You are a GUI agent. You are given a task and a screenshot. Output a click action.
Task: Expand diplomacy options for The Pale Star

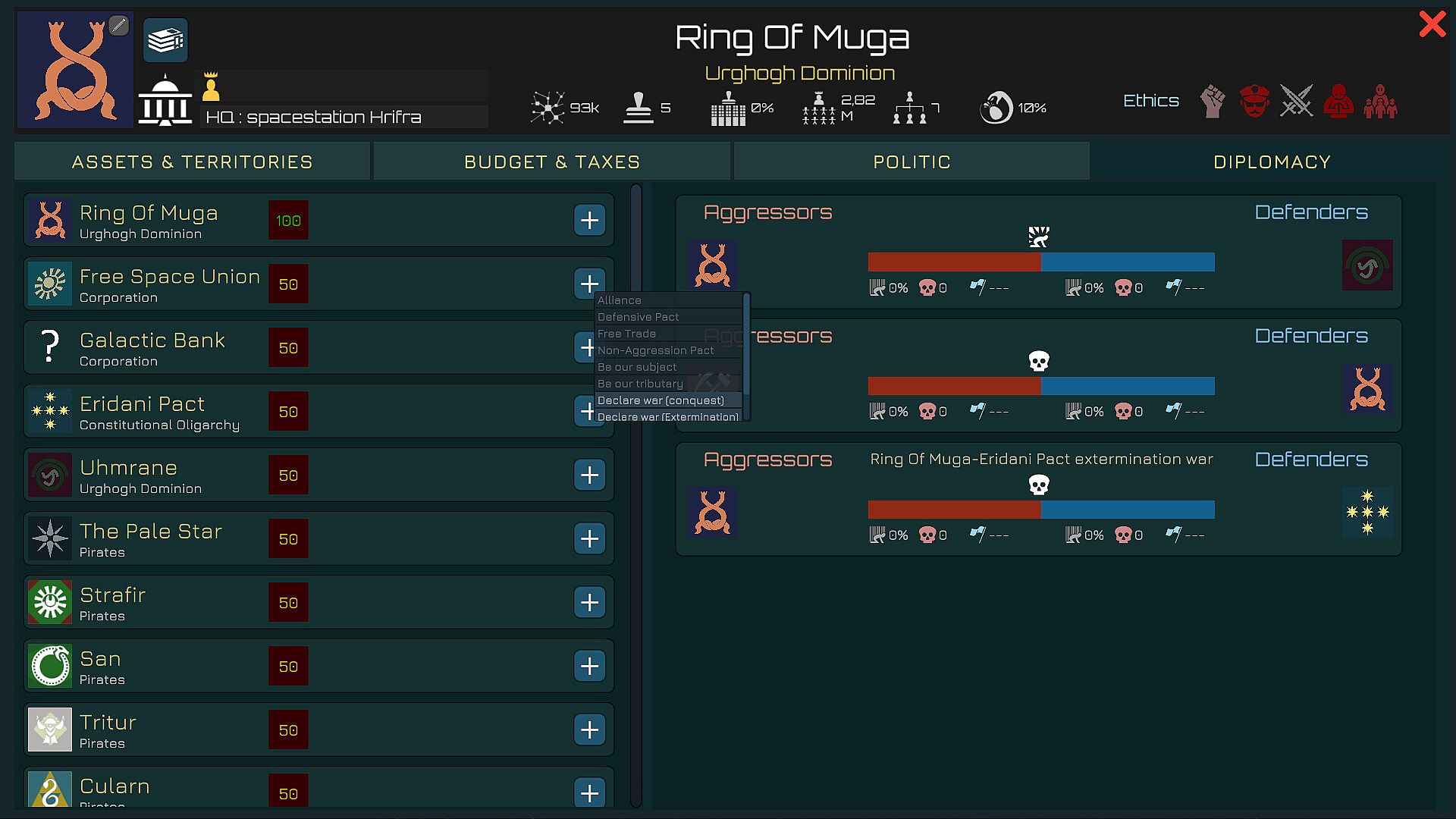click(x=589, y=539)
